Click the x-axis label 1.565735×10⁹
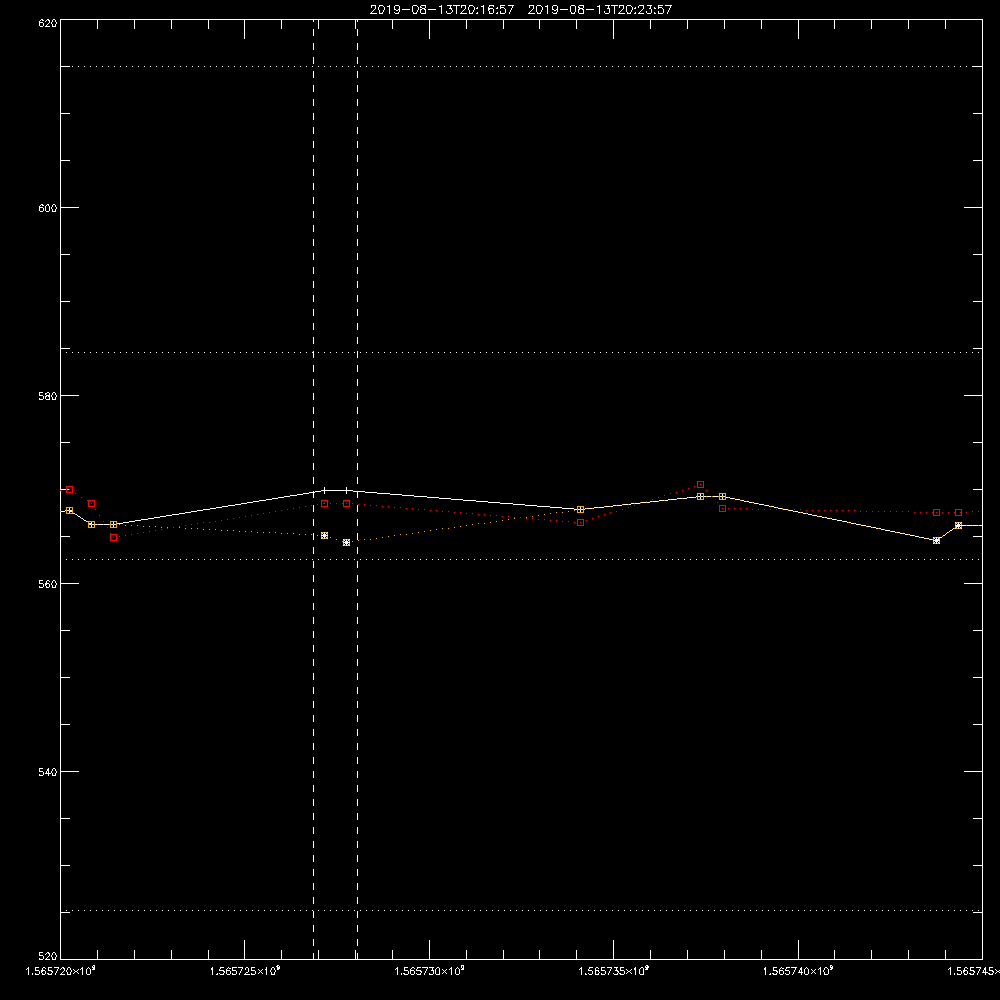The height and width of the screenshot is (1000, 1000). point(614,971)
